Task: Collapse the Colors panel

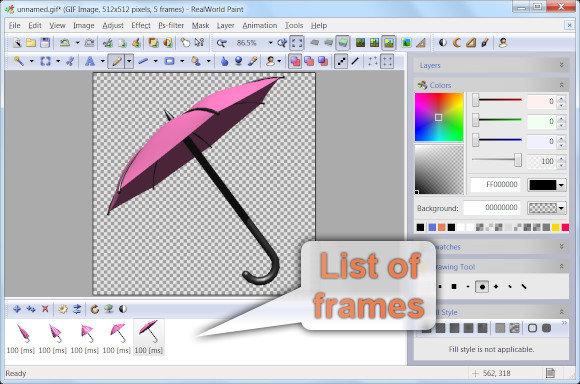Action: coord(562,85)
